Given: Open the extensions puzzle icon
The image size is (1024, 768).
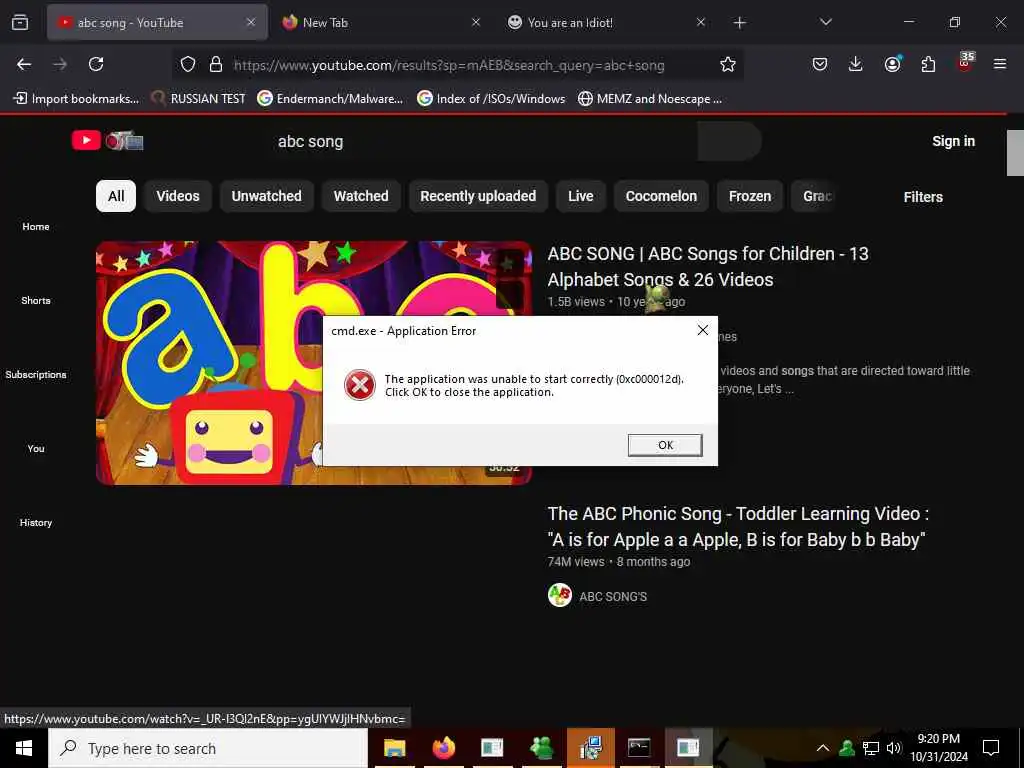Looking at the screenshot, I should pyautogui.click(x=928, y=64).
